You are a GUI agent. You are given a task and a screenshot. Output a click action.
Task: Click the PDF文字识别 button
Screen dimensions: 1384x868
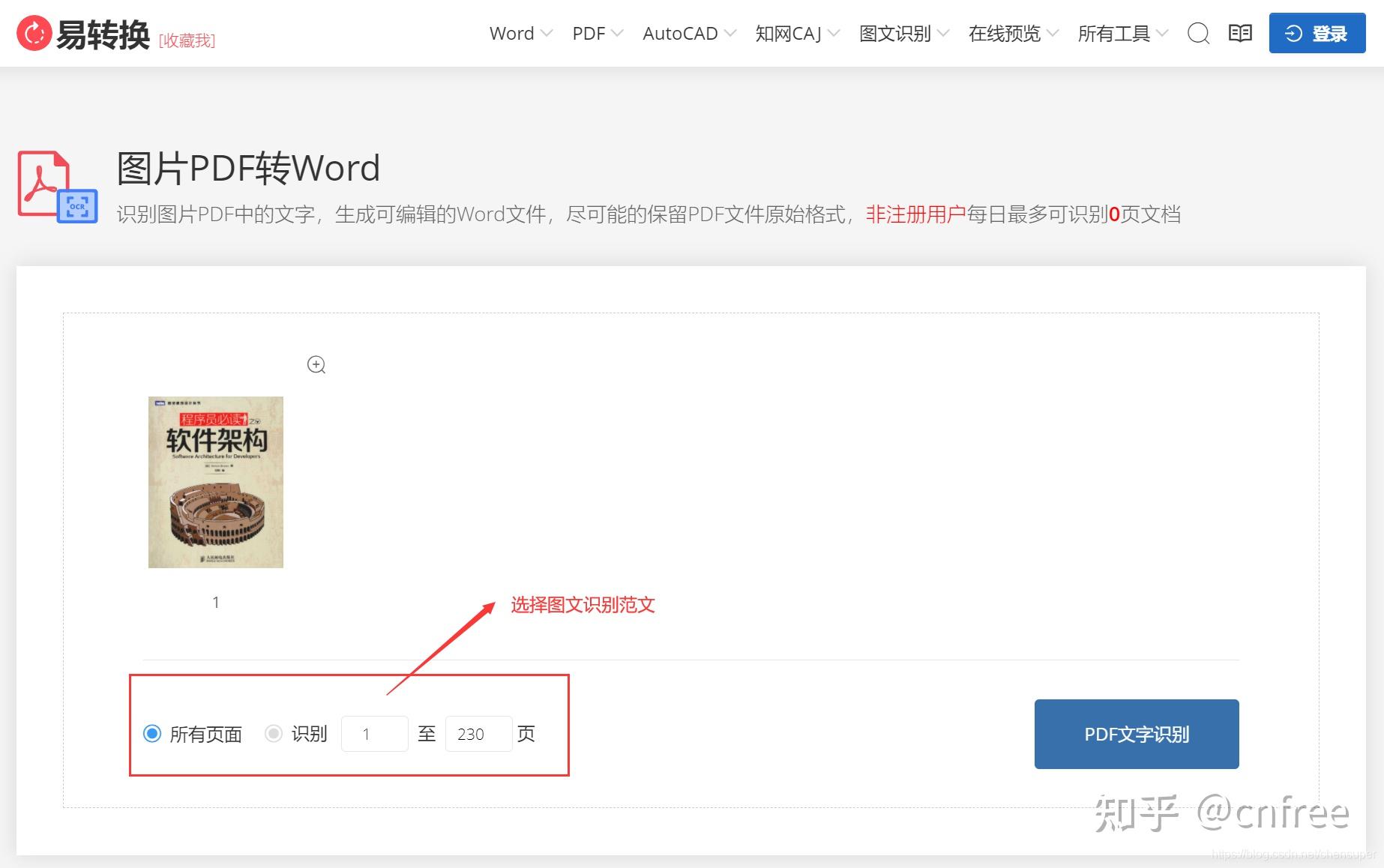click(x=1137, y=734)
